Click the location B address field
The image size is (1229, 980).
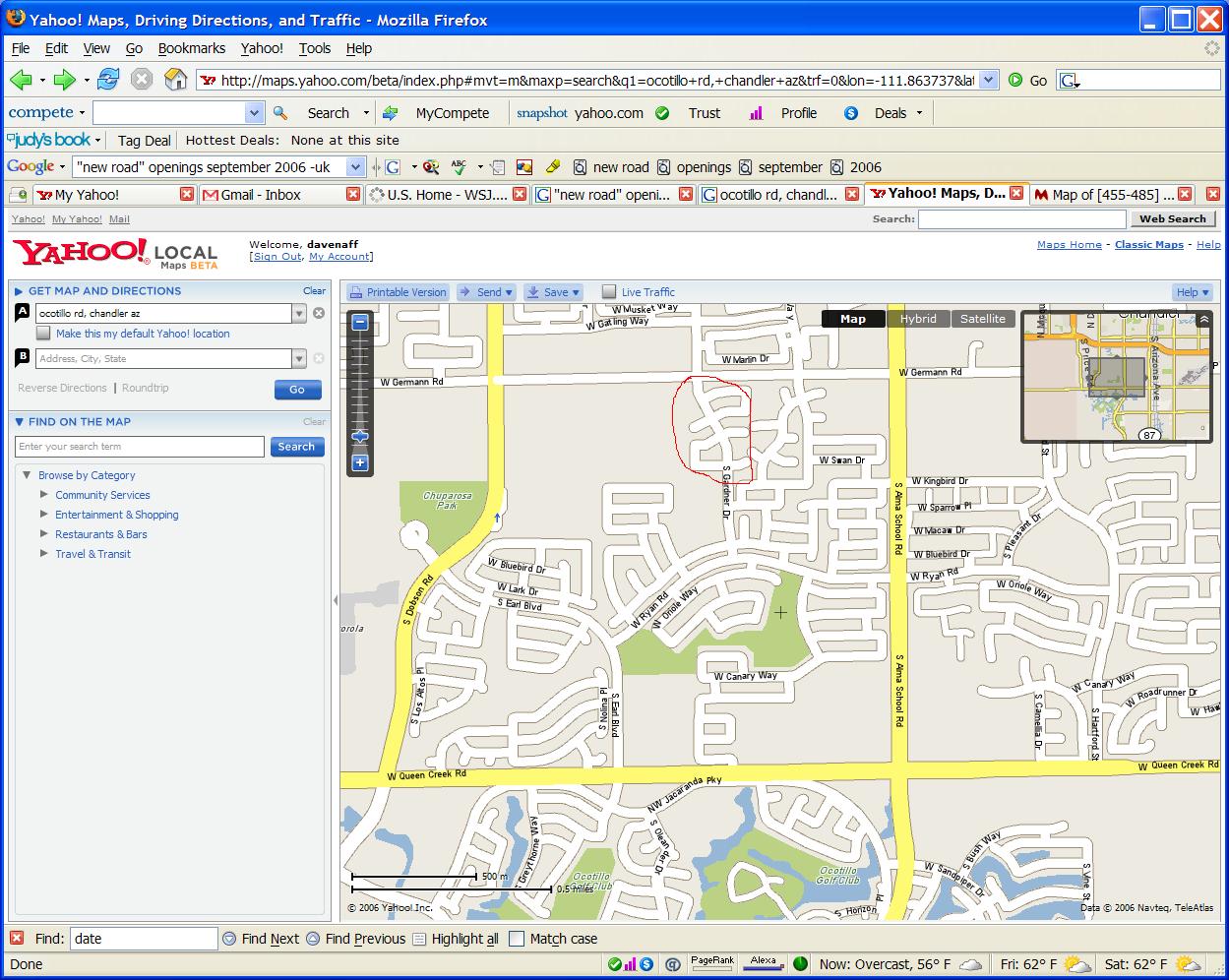coord(164,359)
